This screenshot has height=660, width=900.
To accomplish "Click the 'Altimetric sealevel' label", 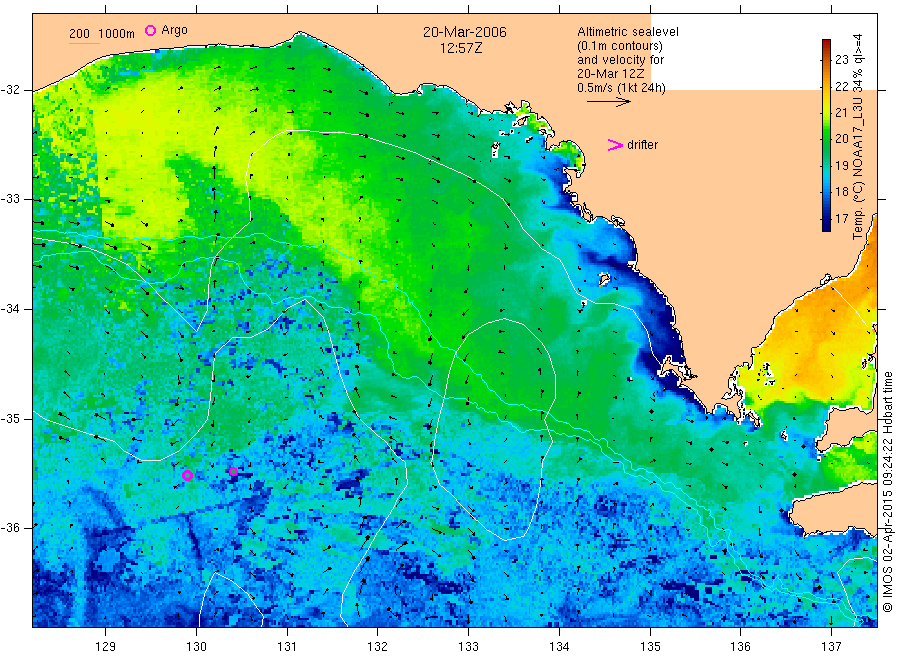I will tap(627, 32).
